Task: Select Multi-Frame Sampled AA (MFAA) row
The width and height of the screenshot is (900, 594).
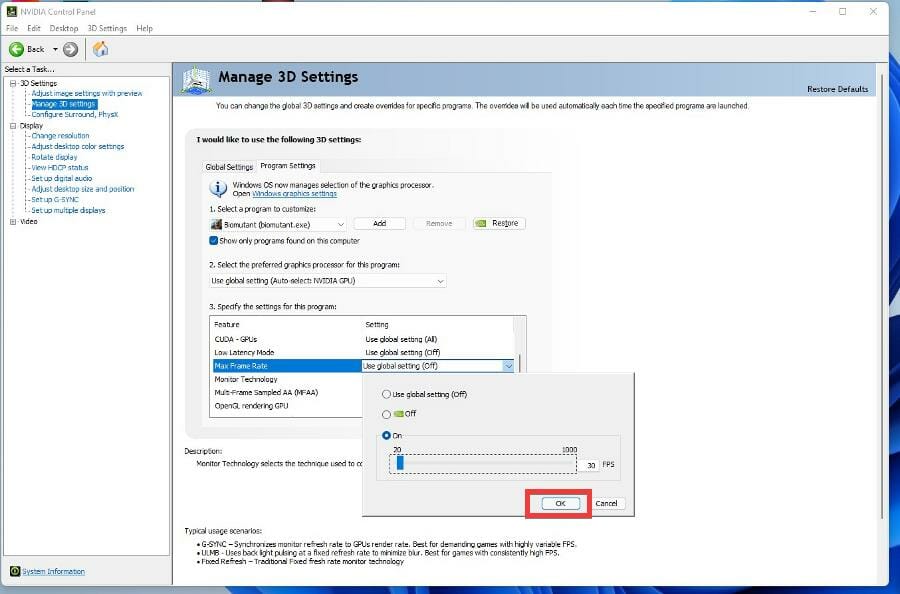Action: [x=287, y=393]
